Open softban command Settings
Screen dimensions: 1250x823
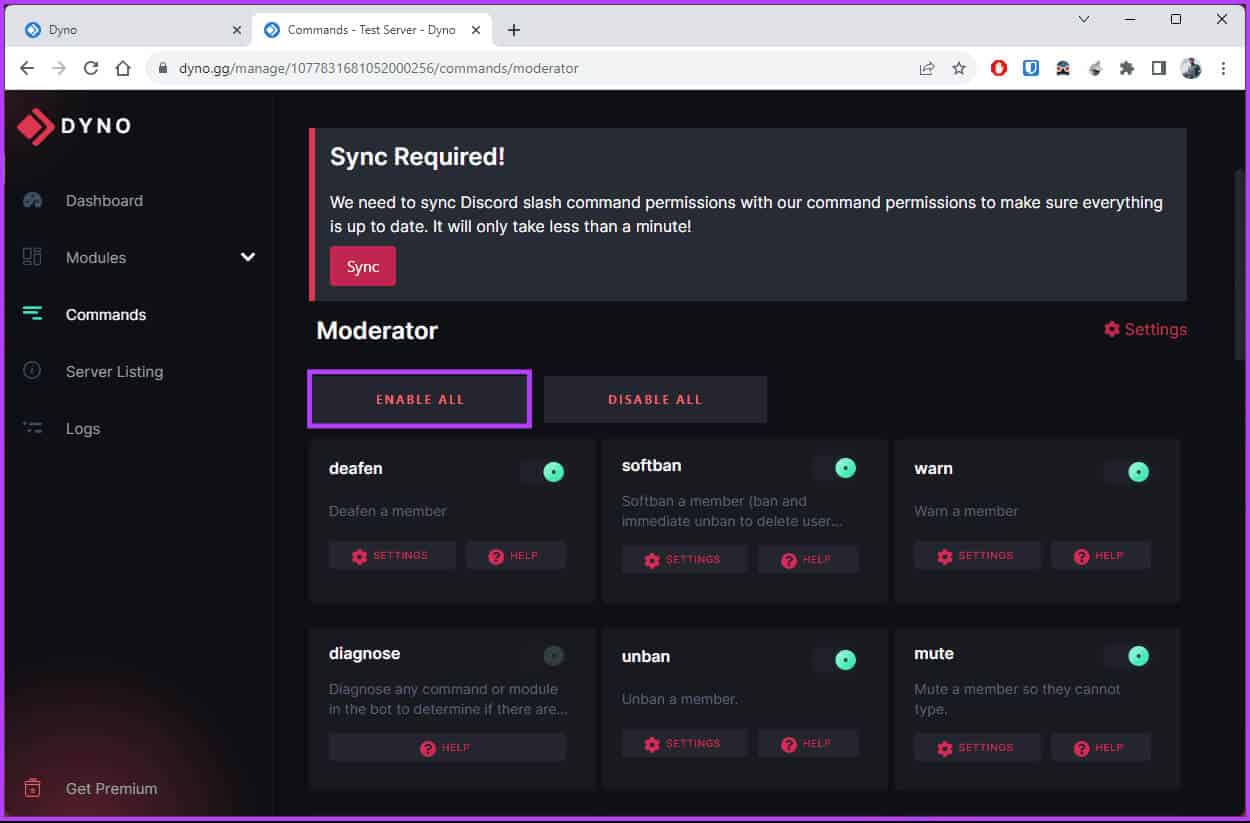(685, 560)
